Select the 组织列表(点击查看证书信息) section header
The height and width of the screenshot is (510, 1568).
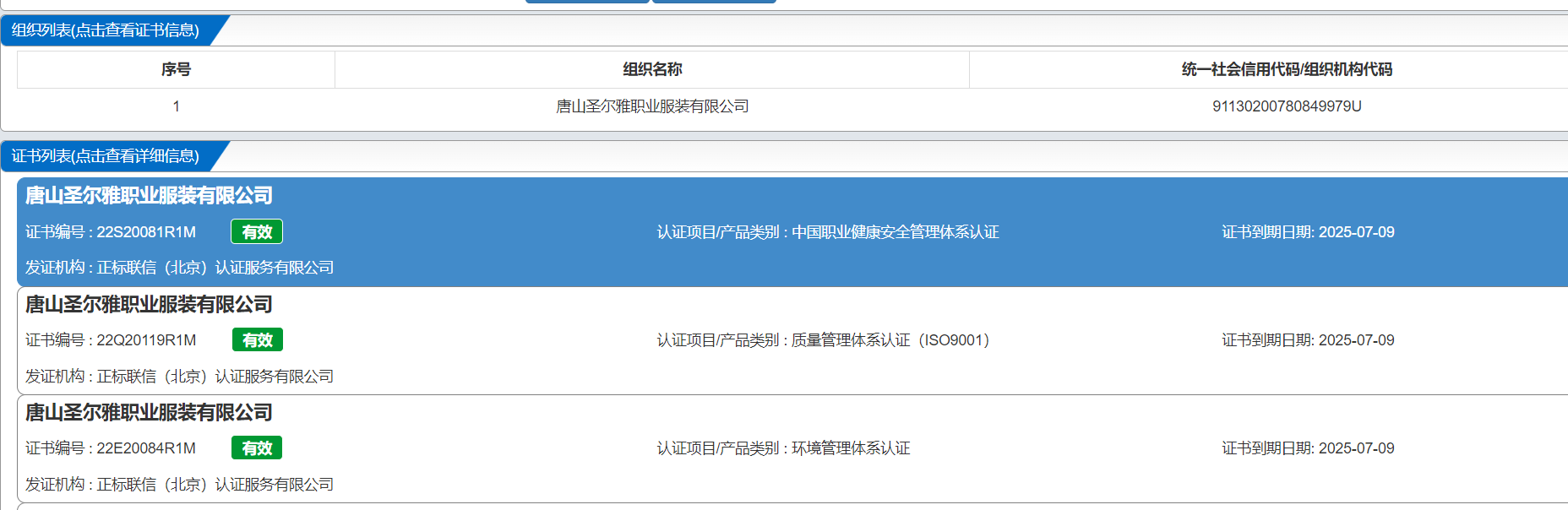[106, 30]
